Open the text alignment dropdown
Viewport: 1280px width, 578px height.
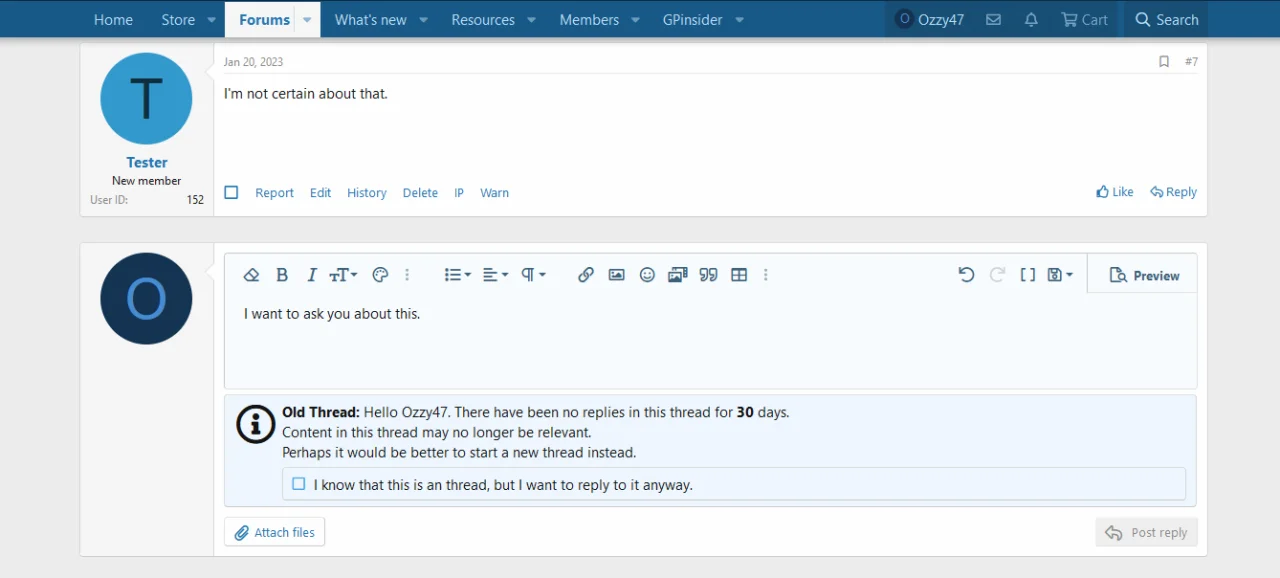click(x=495, y=275)
